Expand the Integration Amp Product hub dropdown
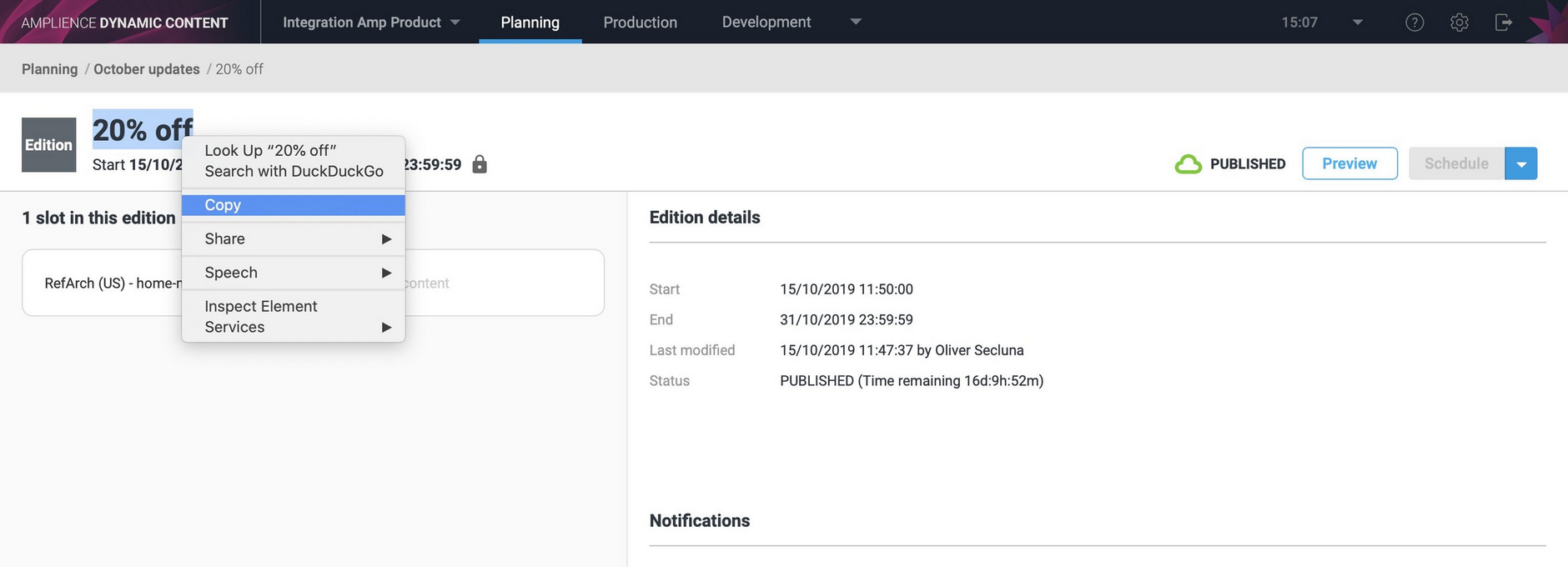The image size is (1568, 567). [455, 23]
